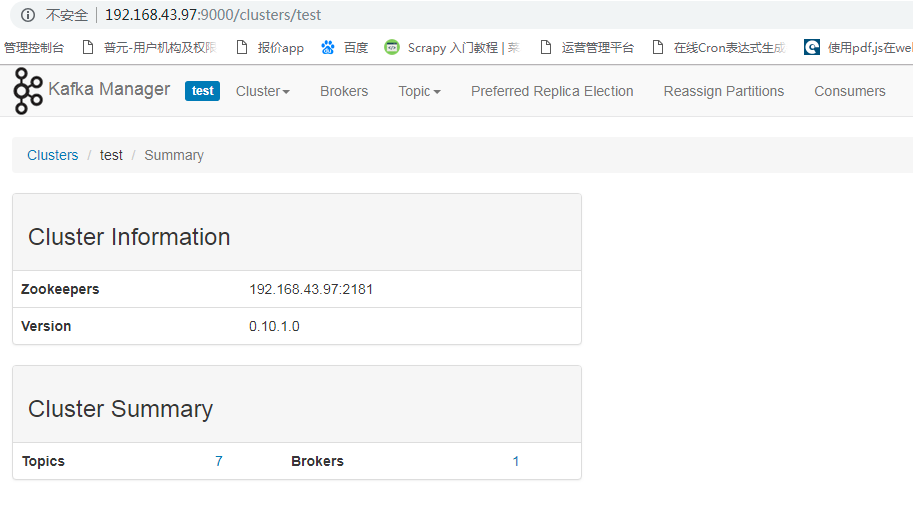Open the 报价app bookmark
This screenshot has width=913, height=518.
pos(270,48)
